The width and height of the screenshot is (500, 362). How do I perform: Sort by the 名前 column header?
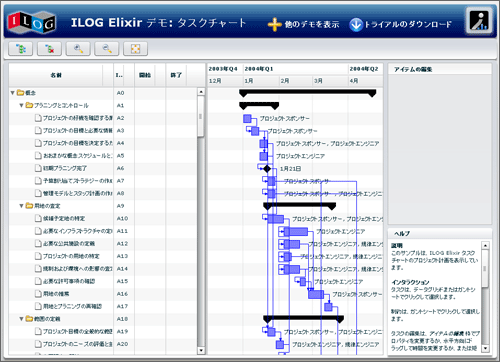56,75
